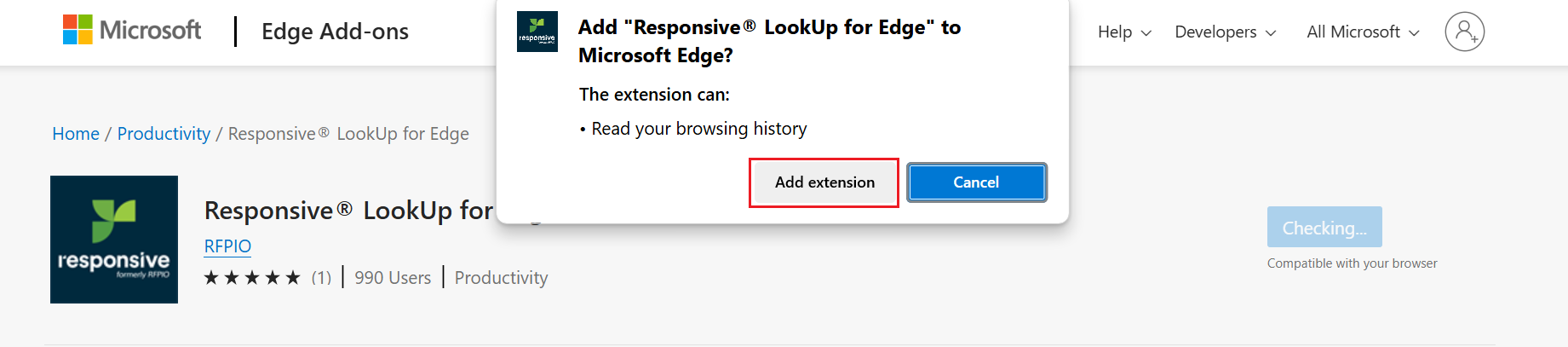Viewport: 1568px width, 347px height.
Task: Click the small extension icon in dialog
Action: coord(537,32)
